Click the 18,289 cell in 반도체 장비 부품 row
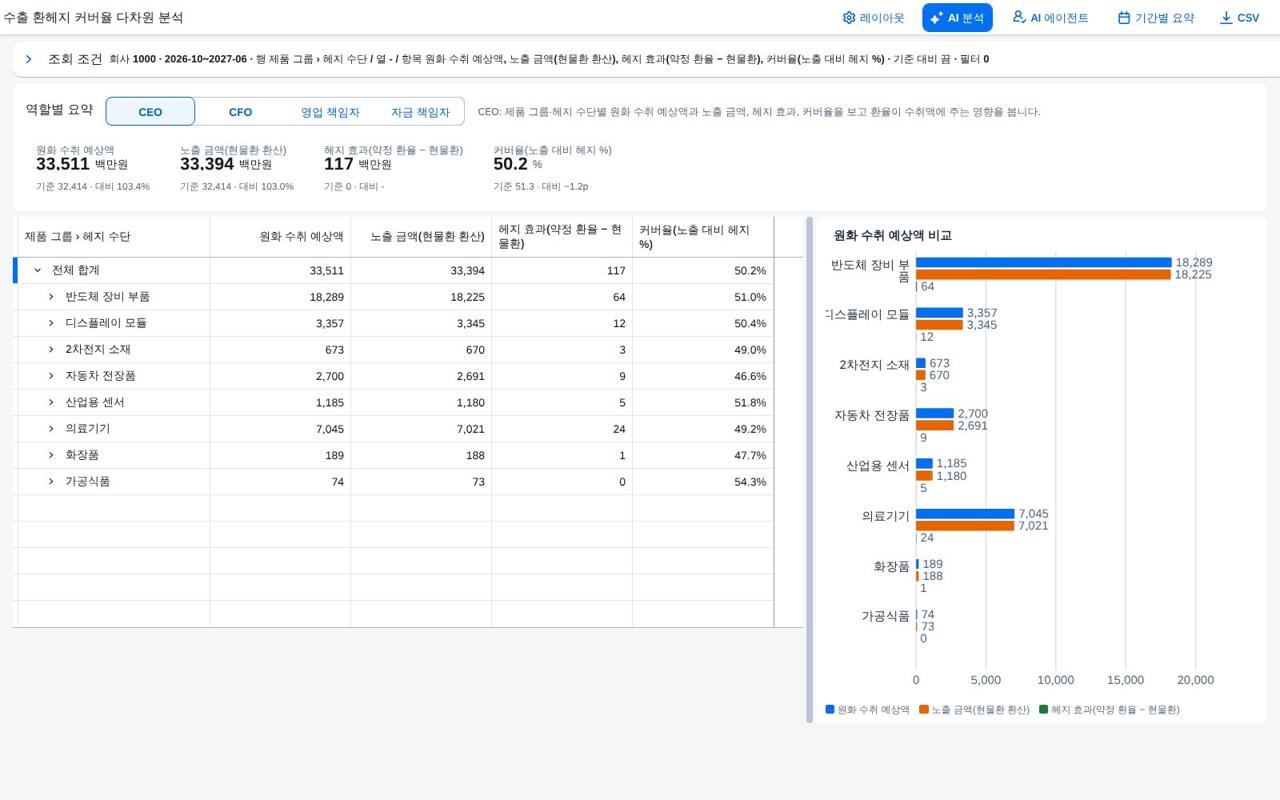This screenshot has width=1280, height=800. coord(280,297)
